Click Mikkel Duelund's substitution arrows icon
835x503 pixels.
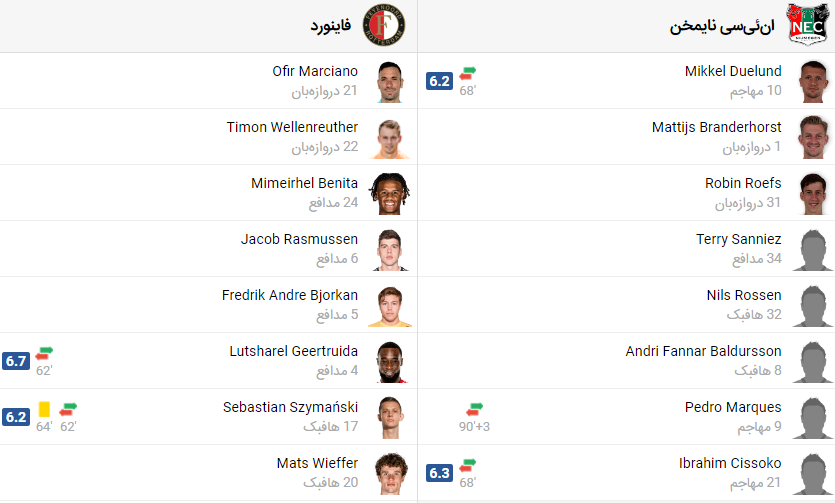pos(468,73)
